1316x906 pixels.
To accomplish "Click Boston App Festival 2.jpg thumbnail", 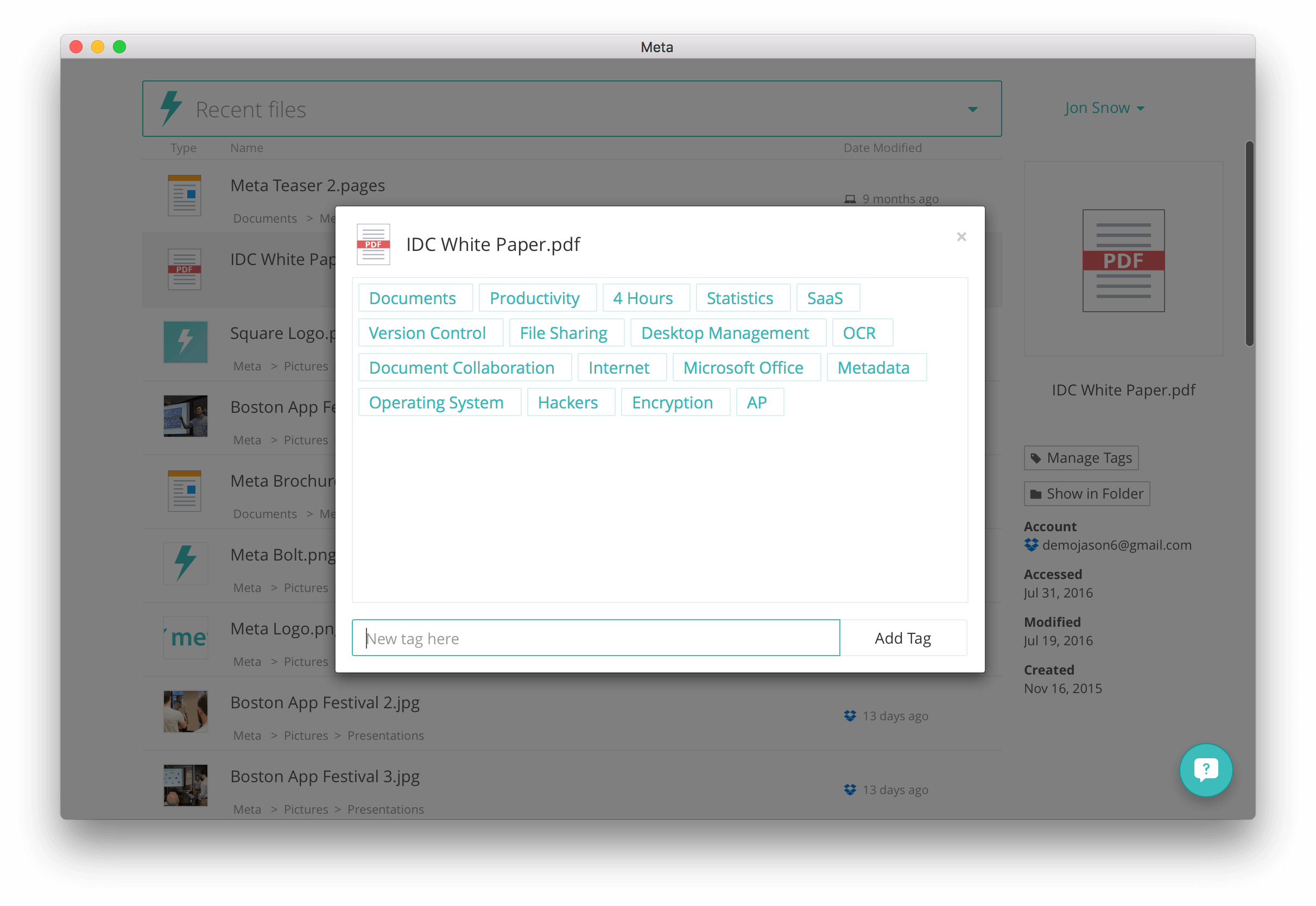I will [186, 712].
